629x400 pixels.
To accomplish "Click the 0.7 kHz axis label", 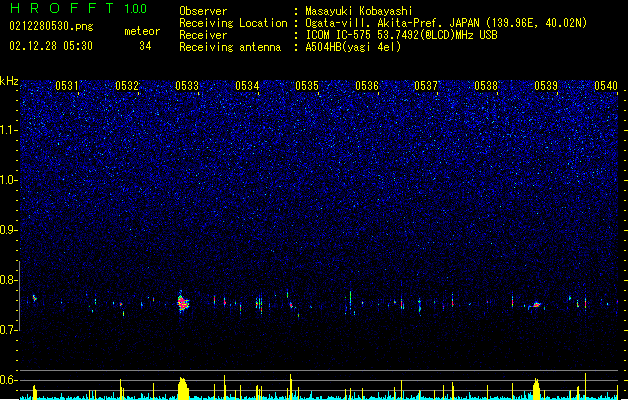I will click(9, 330).
